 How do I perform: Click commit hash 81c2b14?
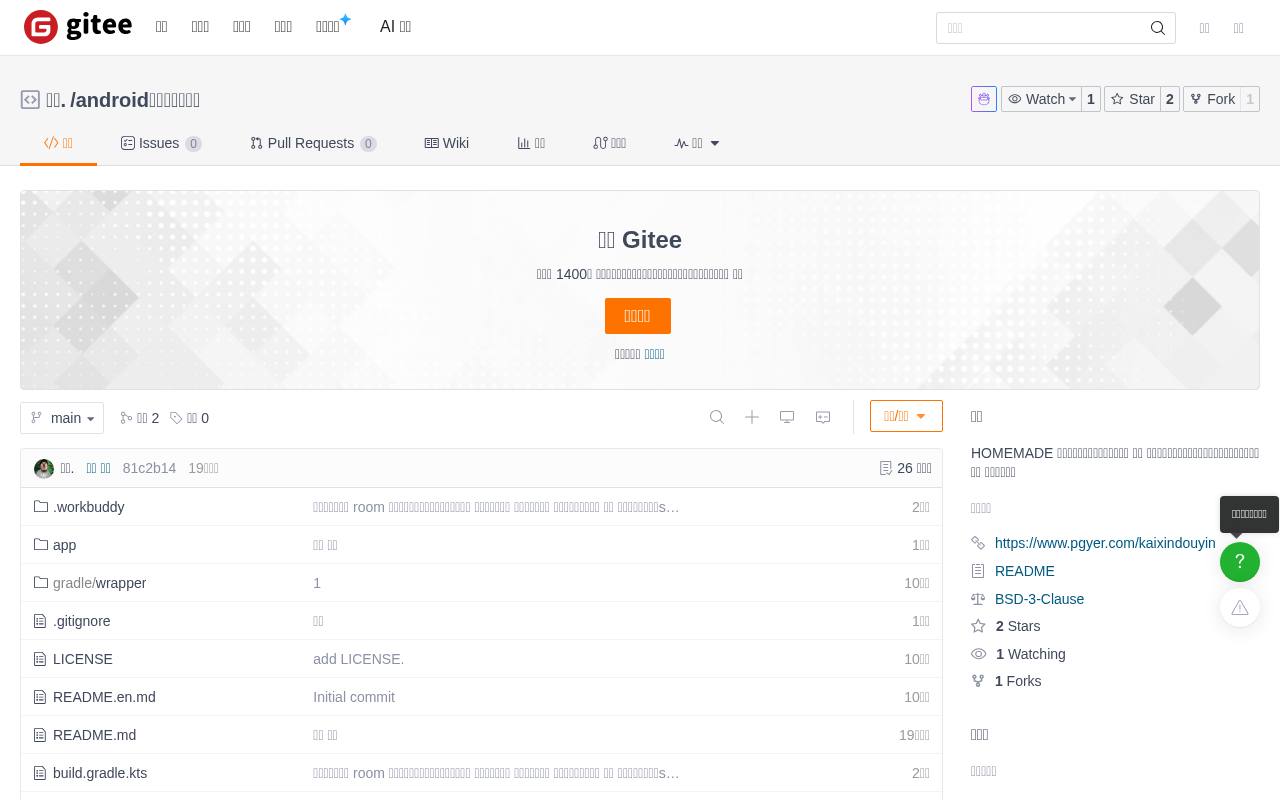(x=149, y=468)
